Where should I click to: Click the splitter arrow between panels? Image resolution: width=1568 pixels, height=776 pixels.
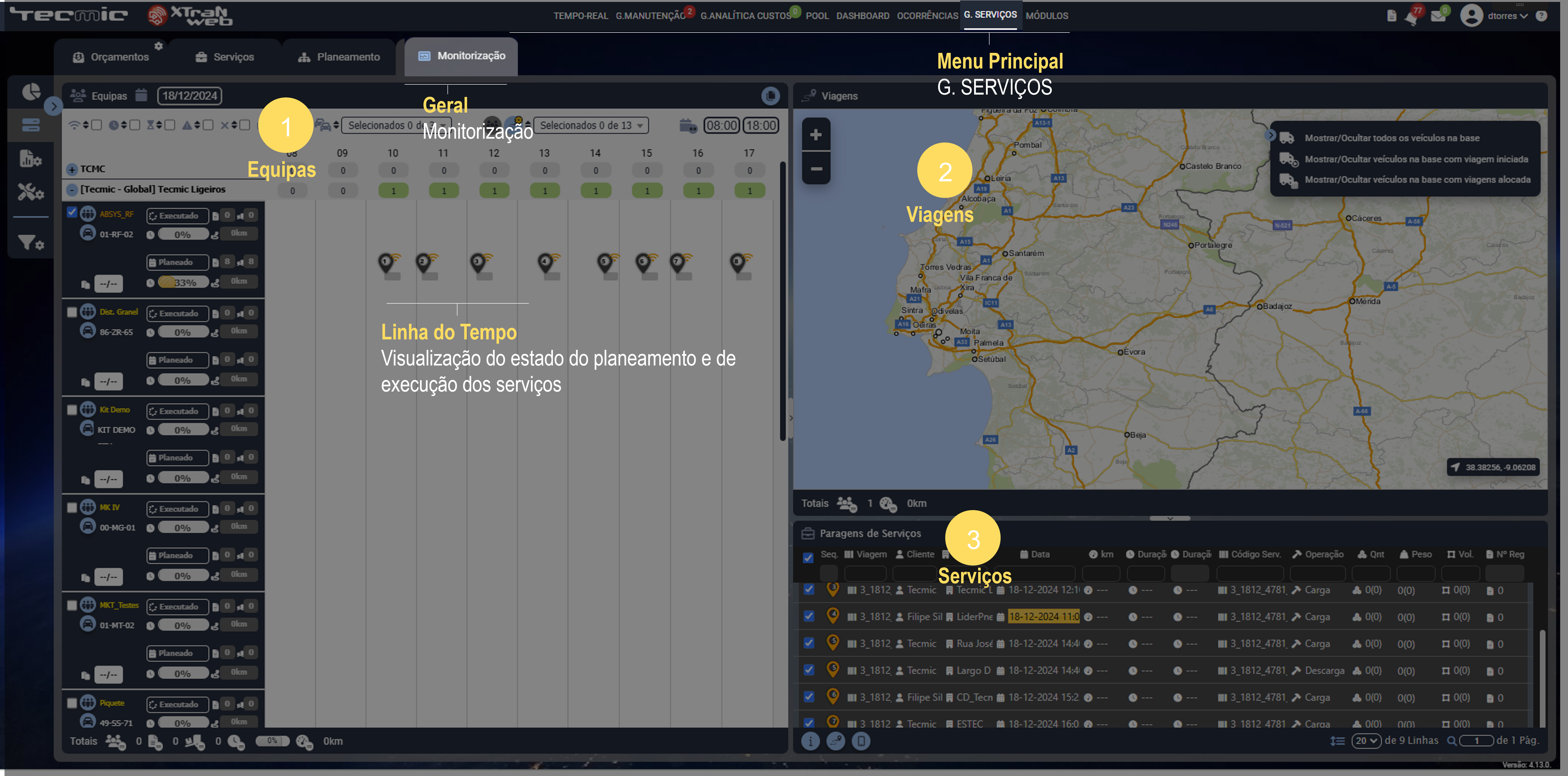[x=791, y=418]
